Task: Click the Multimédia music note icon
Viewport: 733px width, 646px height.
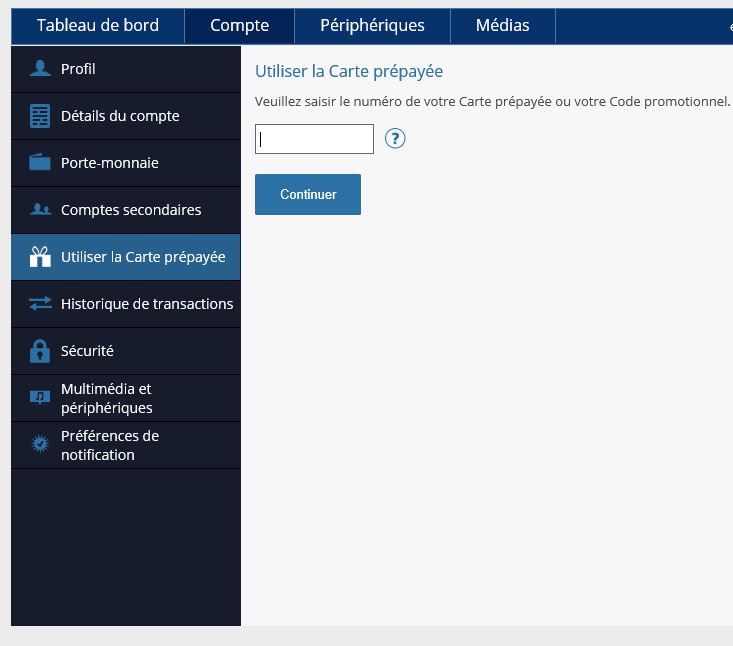Action: [40, 398]
